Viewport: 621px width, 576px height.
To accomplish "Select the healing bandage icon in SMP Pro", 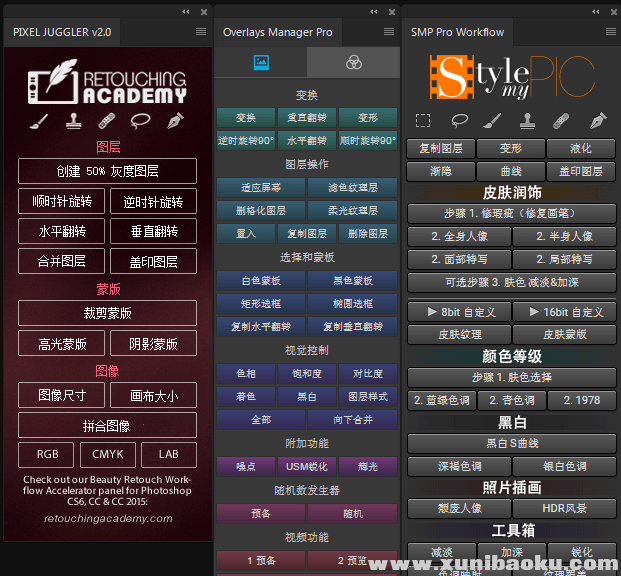I will tap(563, 121).
